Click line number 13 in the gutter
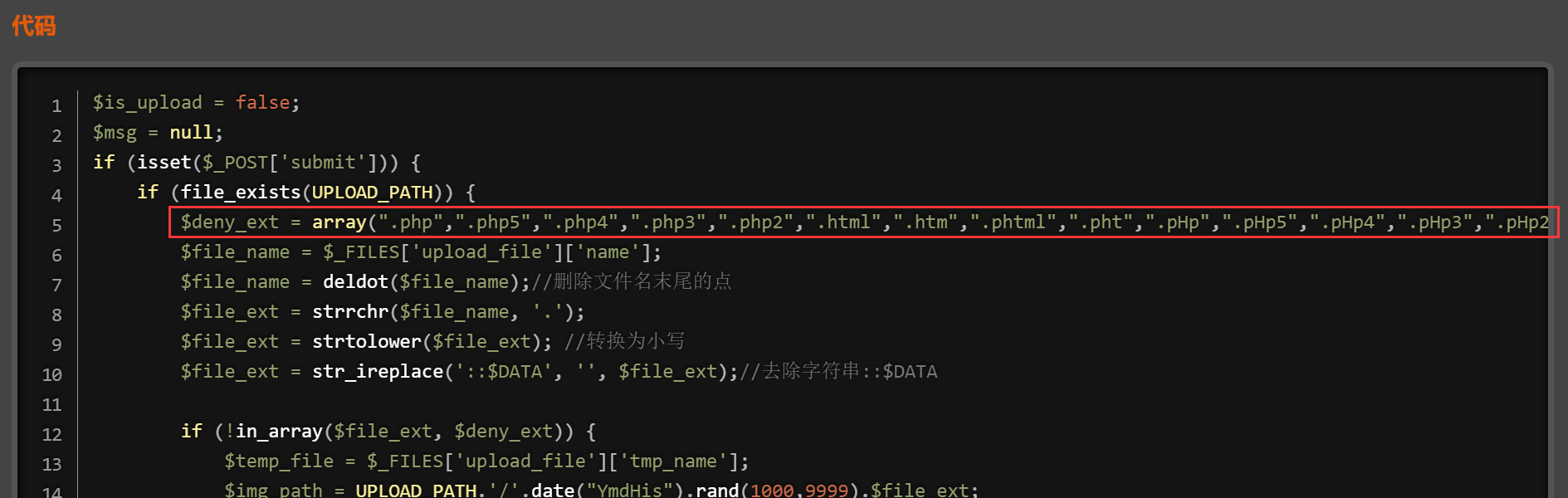Screen dimensions: 1568x498 tap(51, 465)
